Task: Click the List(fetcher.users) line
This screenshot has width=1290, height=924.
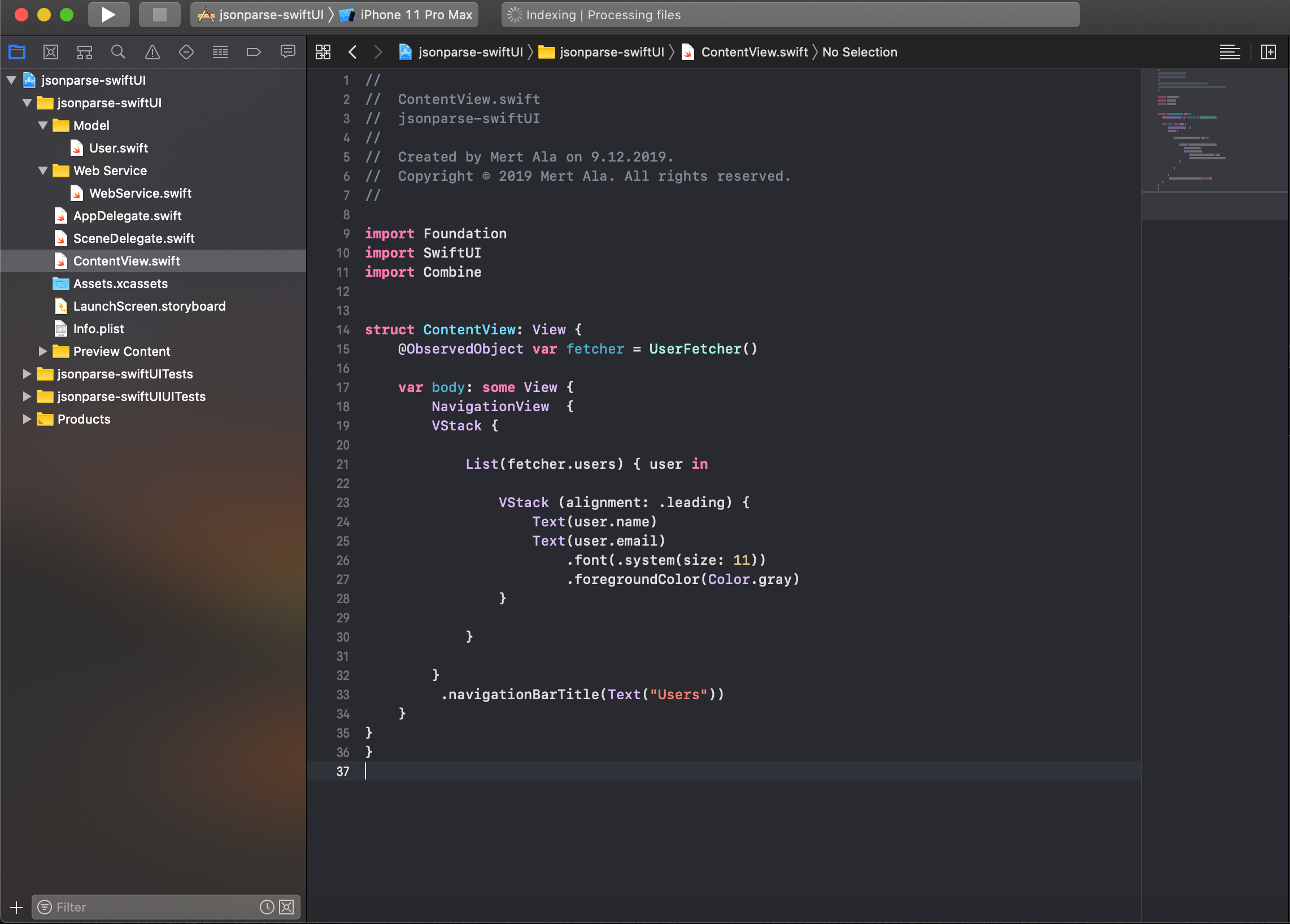Action: [586, 464]
